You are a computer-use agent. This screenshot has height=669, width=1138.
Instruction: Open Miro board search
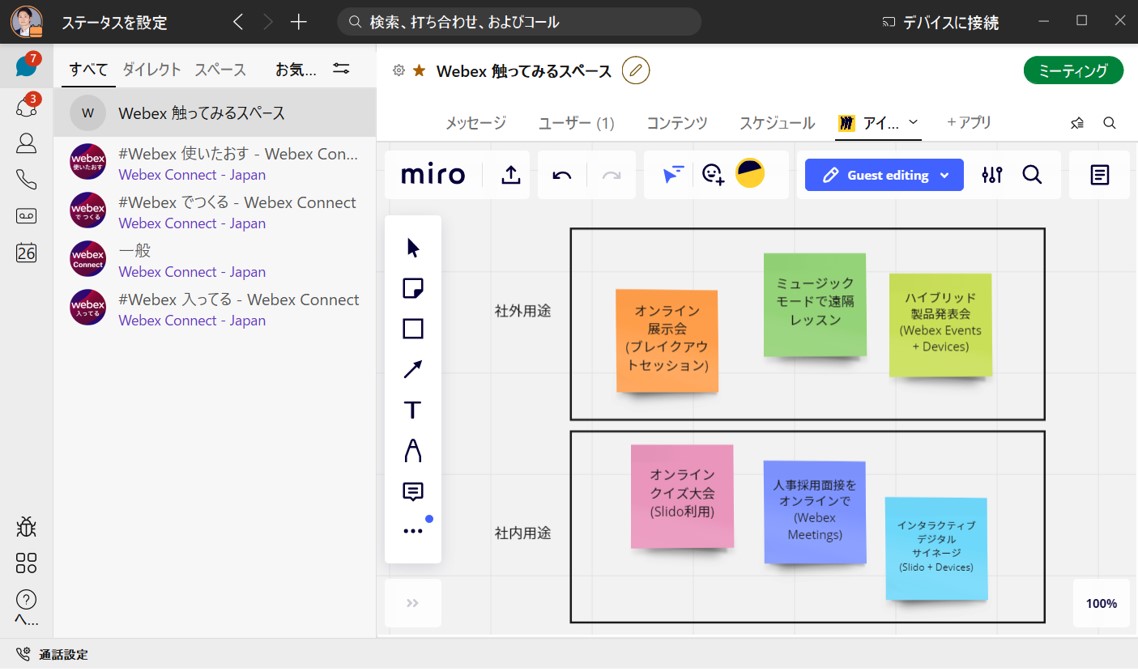1034,174
